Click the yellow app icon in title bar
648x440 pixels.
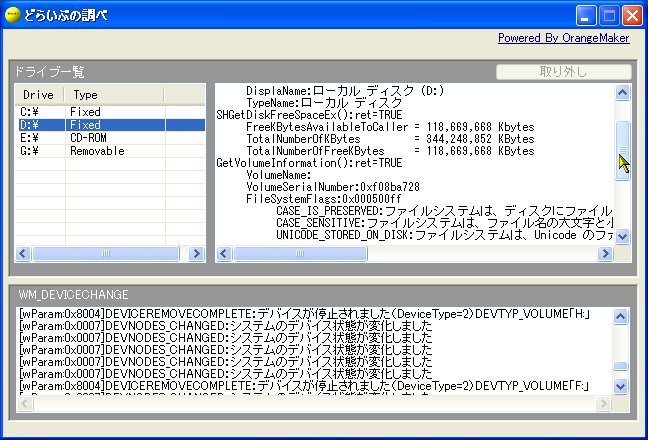pos(12,15)
